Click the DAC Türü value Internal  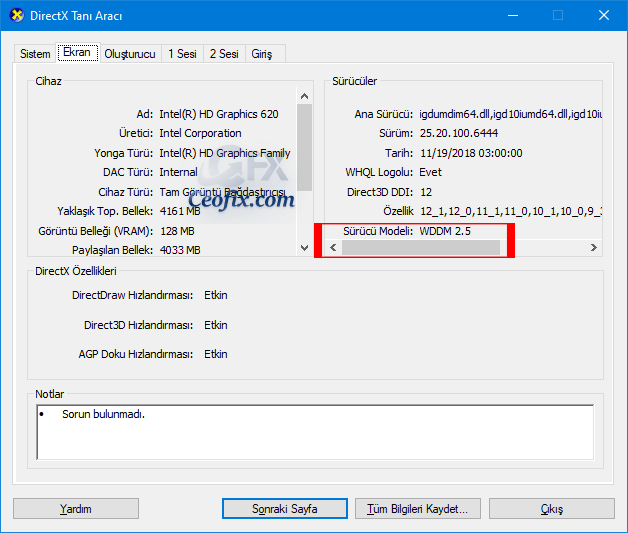pos(178,172)
